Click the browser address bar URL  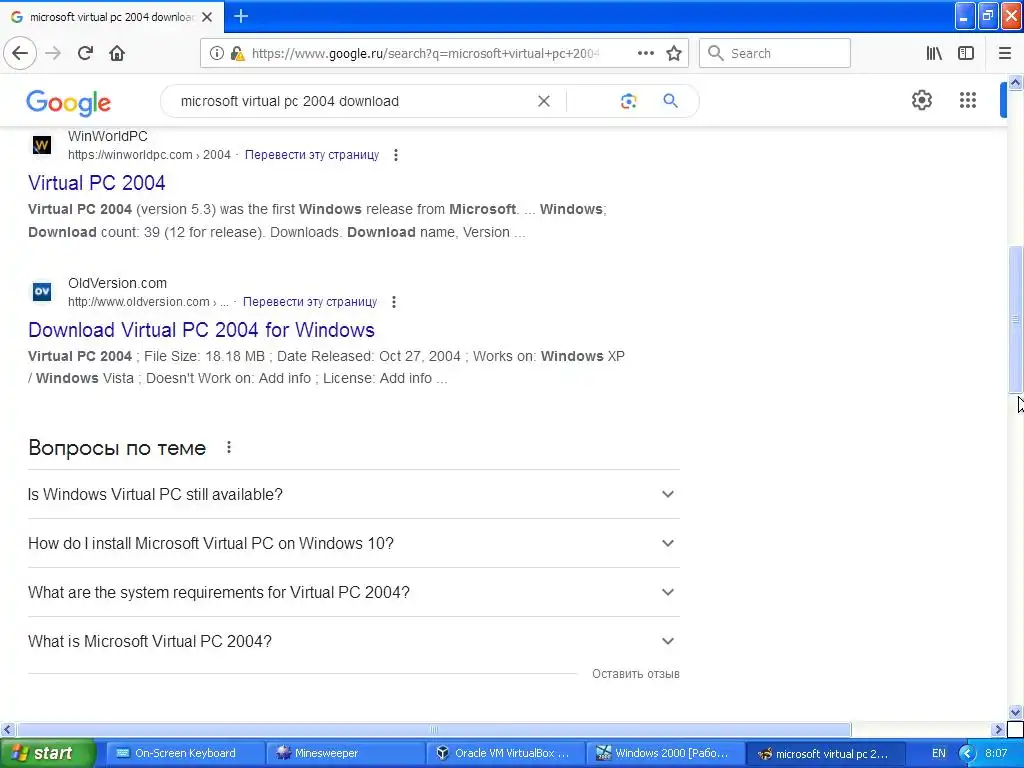[x=424, y=54]
